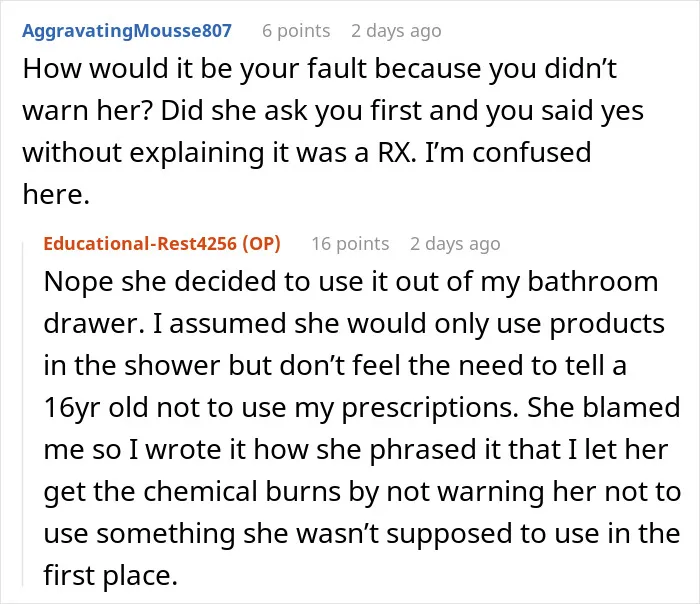Open timestamp of AggravatingMousse807's comment

point(396,31)
